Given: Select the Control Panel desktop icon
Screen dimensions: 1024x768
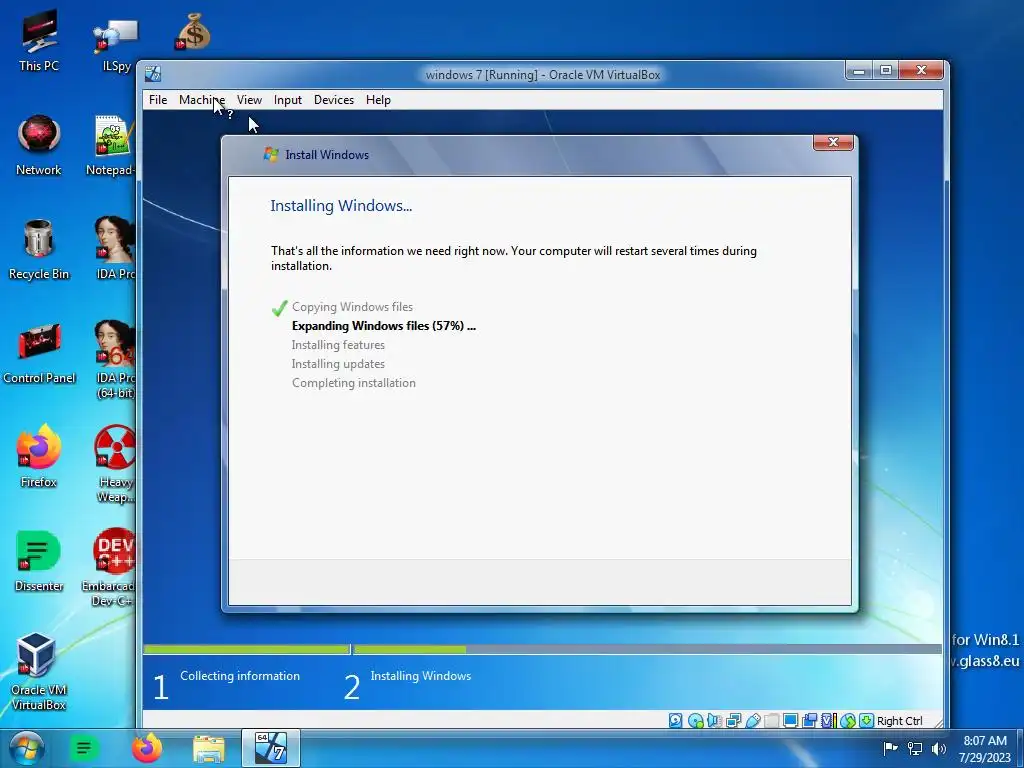Looking at the screenshot, I should 39,353.
